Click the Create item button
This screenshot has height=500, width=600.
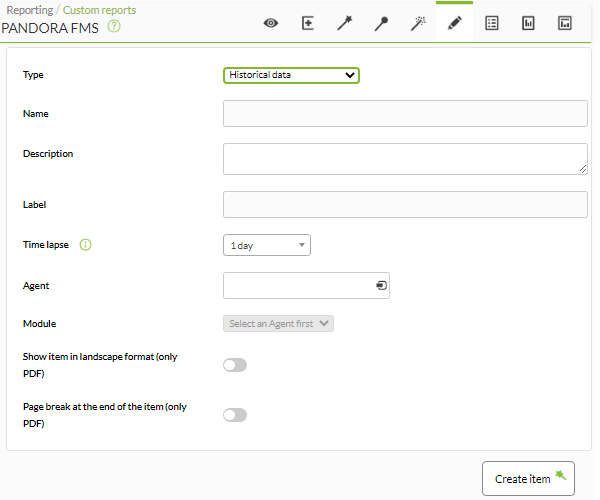tap(528, 479)
